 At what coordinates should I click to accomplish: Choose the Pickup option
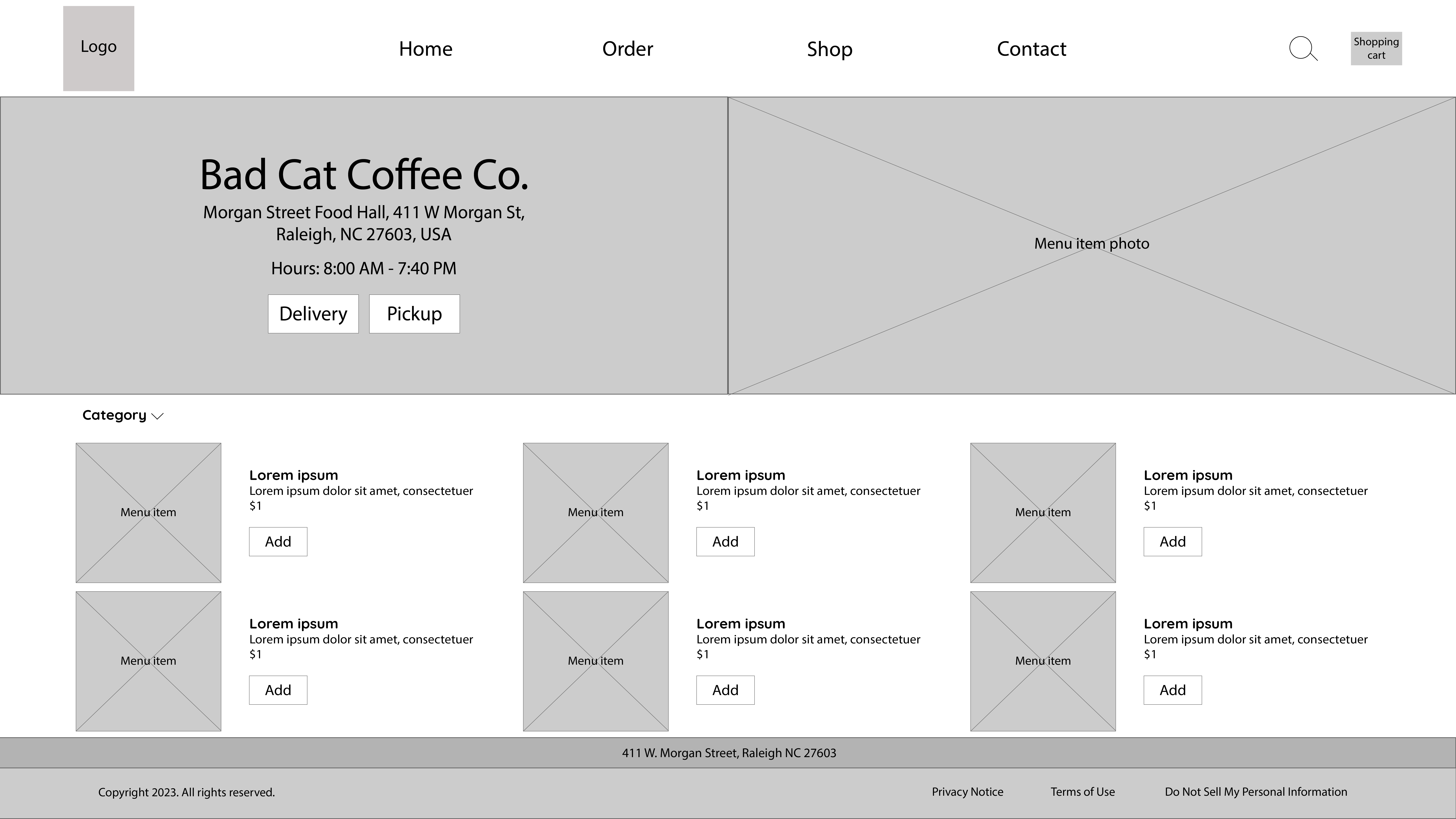coord(414,314)
